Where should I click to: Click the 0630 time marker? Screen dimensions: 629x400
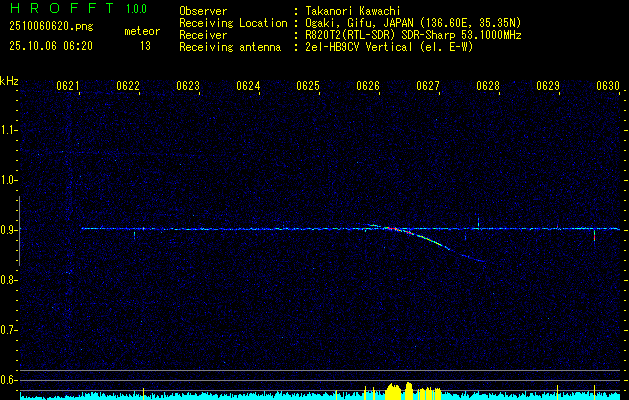click(x=608, y=86)
